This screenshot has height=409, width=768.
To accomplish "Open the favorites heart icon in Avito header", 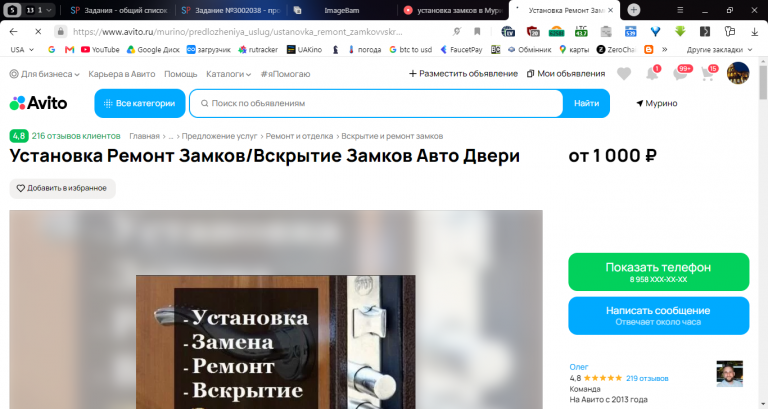I will (624, 74).
